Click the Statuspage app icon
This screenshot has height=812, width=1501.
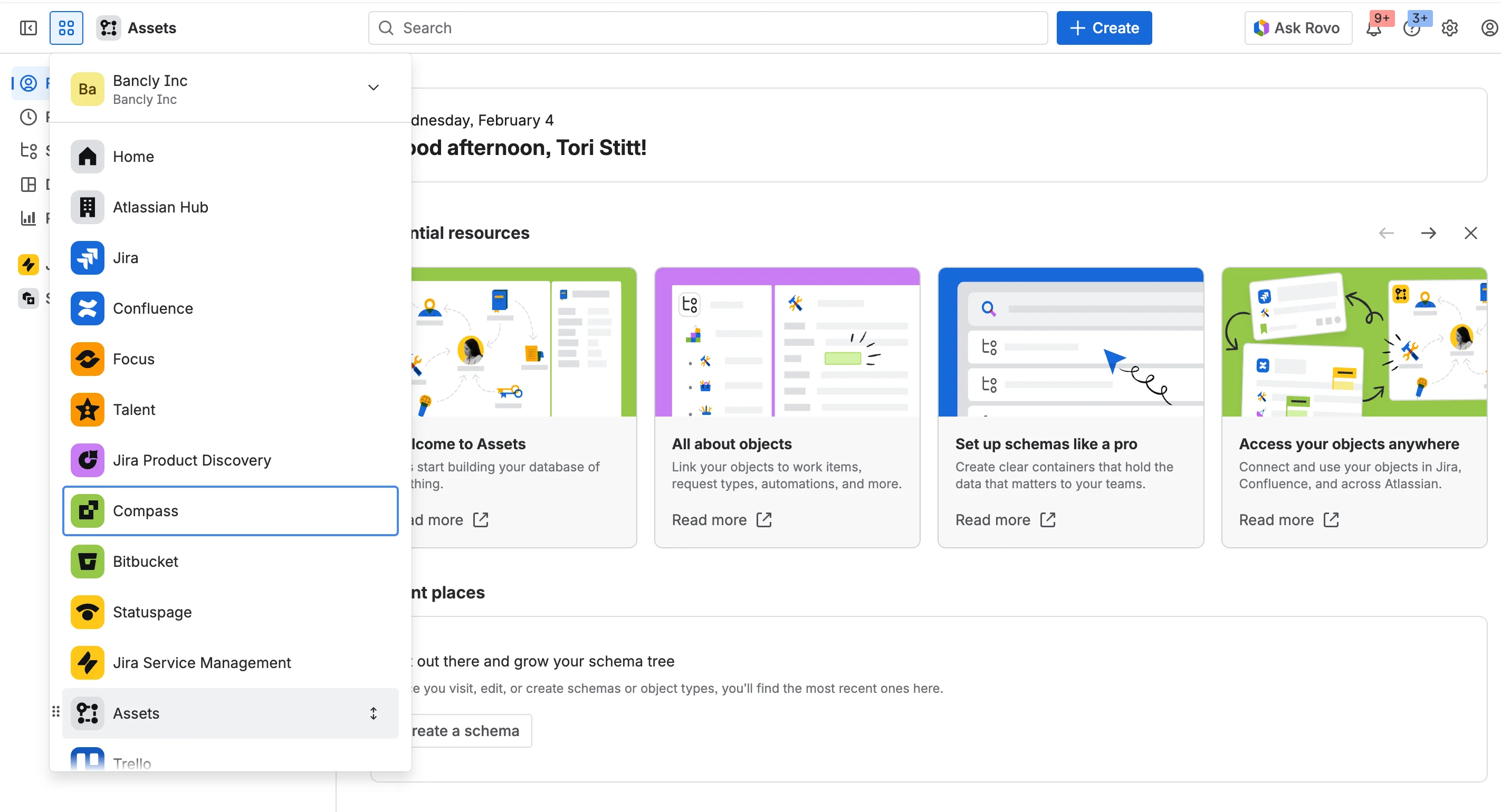(x=88, y=612)
